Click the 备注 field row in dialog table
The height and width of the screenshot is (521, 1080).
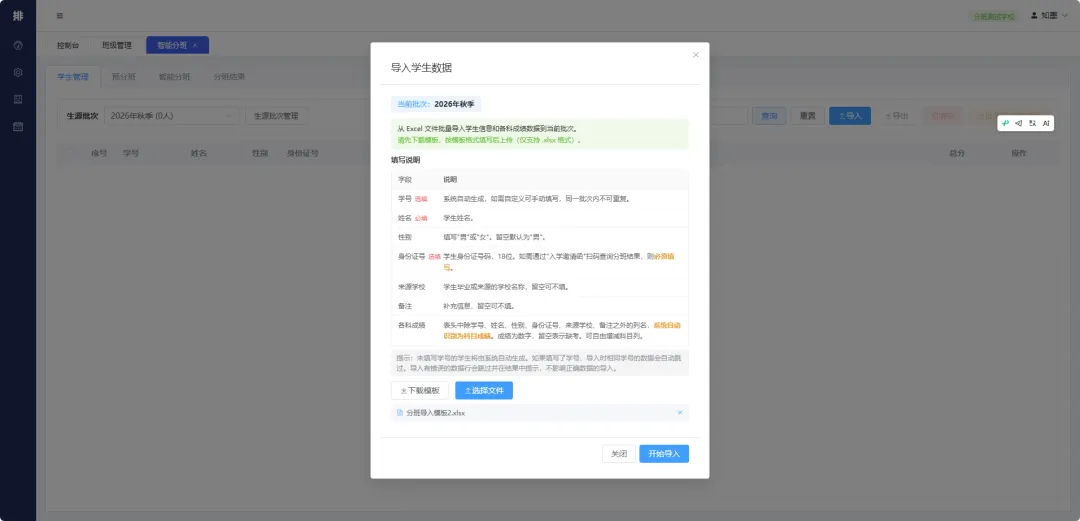(539, 306)
